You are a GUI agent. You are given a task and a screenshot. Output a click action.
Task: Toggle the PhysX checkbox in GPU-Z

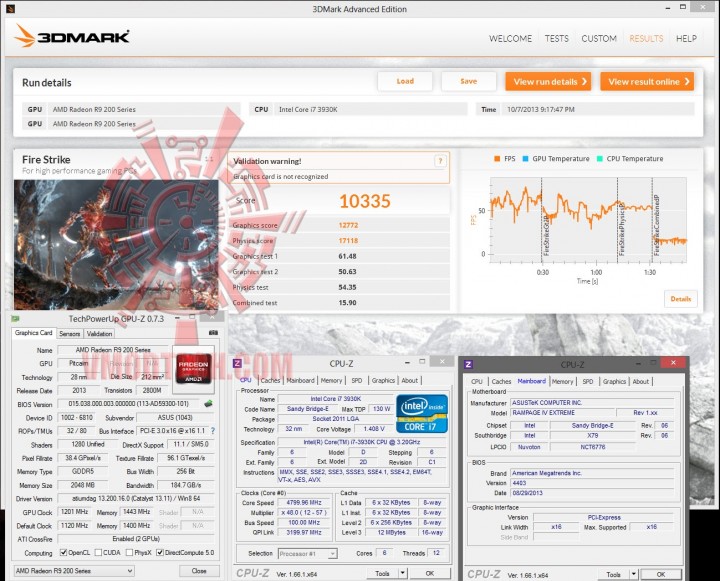[129, 553]
